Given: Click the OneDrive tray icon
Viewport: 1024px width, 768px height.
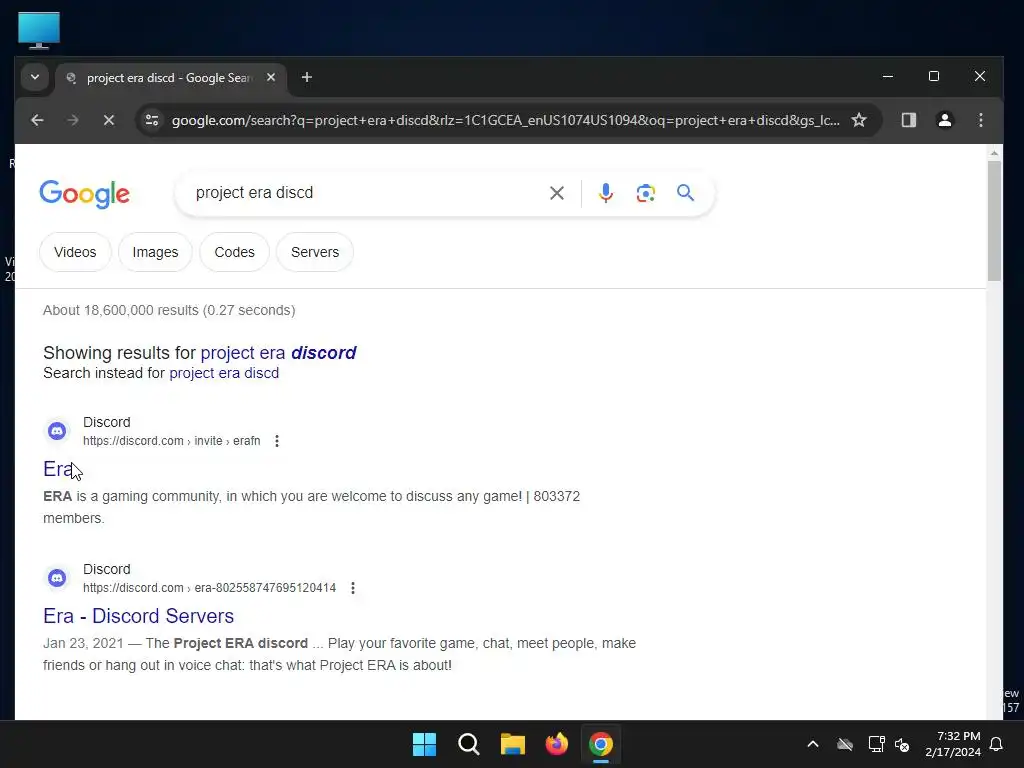Looking at the screenshot, I should [x=845, y=744].
